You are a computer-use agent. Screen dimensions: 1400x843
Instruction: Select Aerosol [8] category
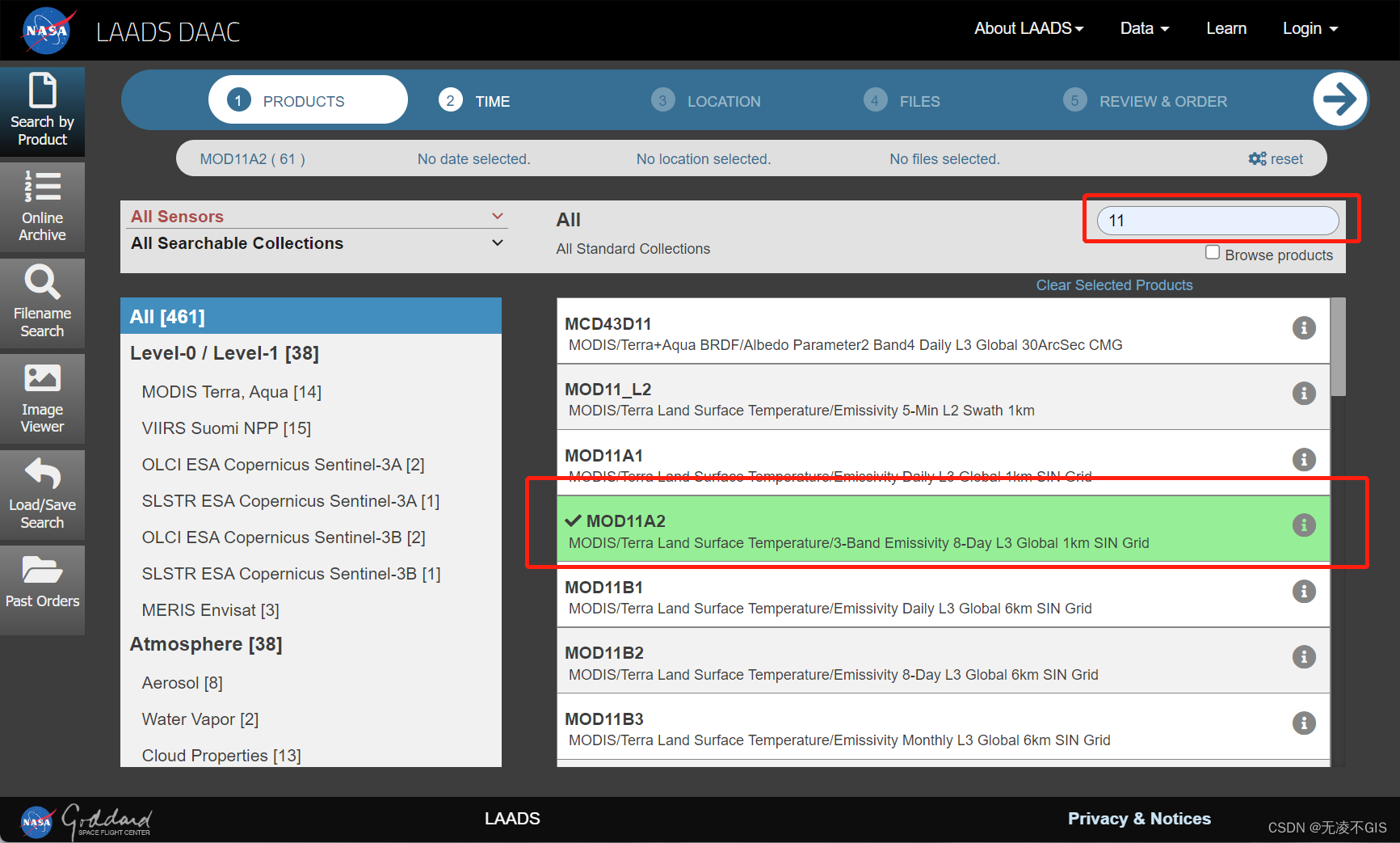[183, 682]
